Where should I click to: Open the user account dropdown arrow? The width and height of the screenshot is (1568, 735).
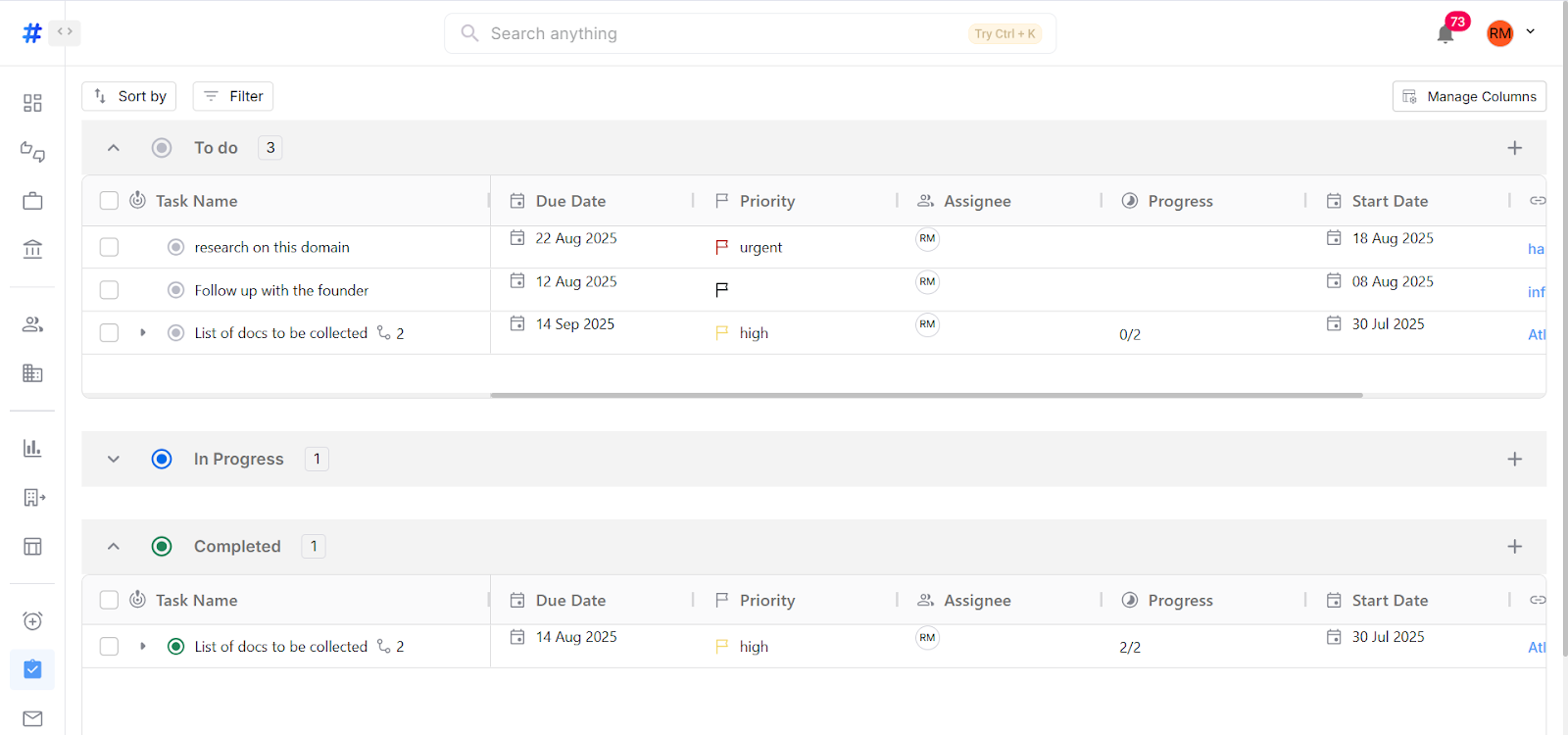tap(1530, 32)
